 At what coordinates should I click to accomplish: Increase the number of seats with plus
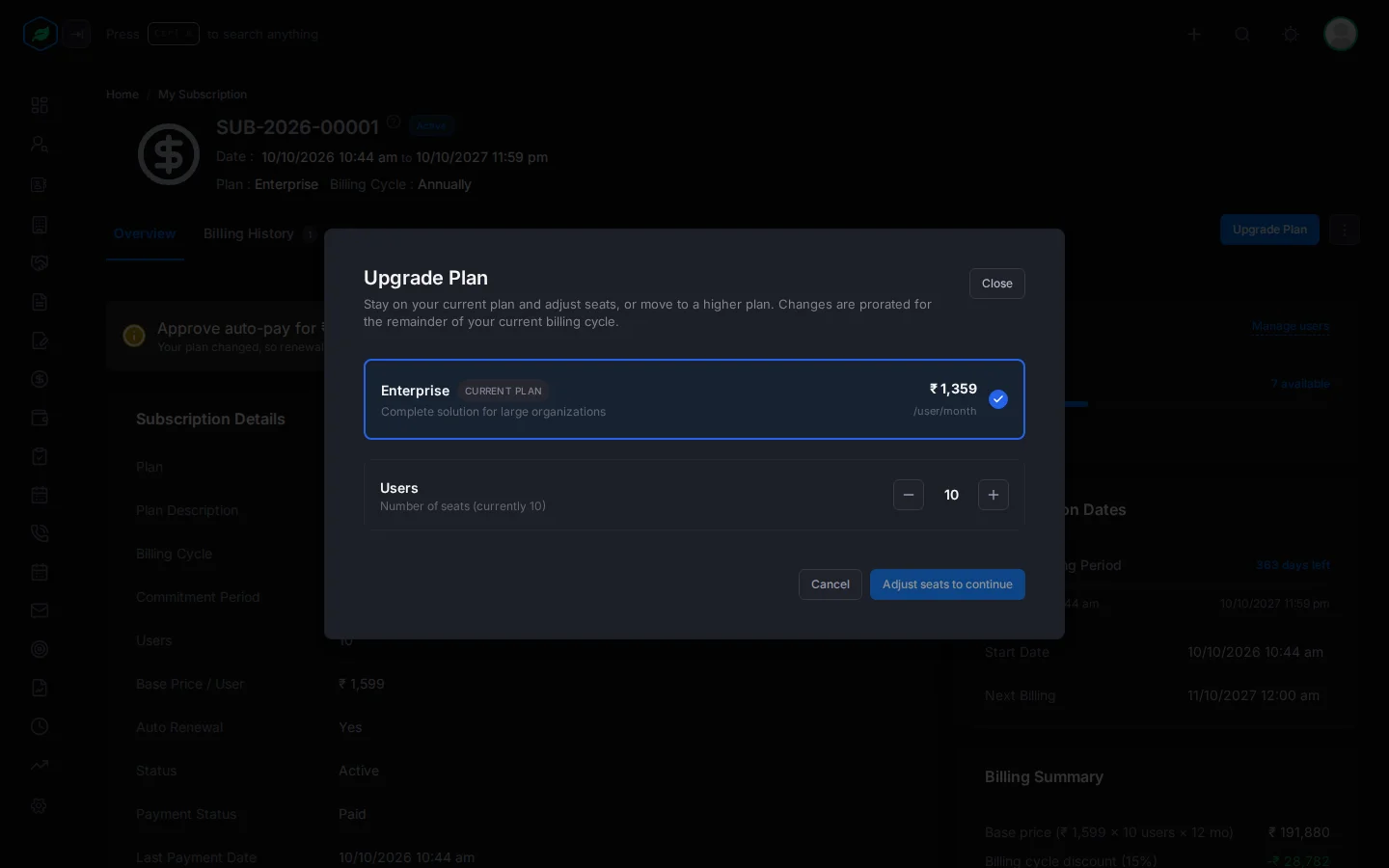994,495
